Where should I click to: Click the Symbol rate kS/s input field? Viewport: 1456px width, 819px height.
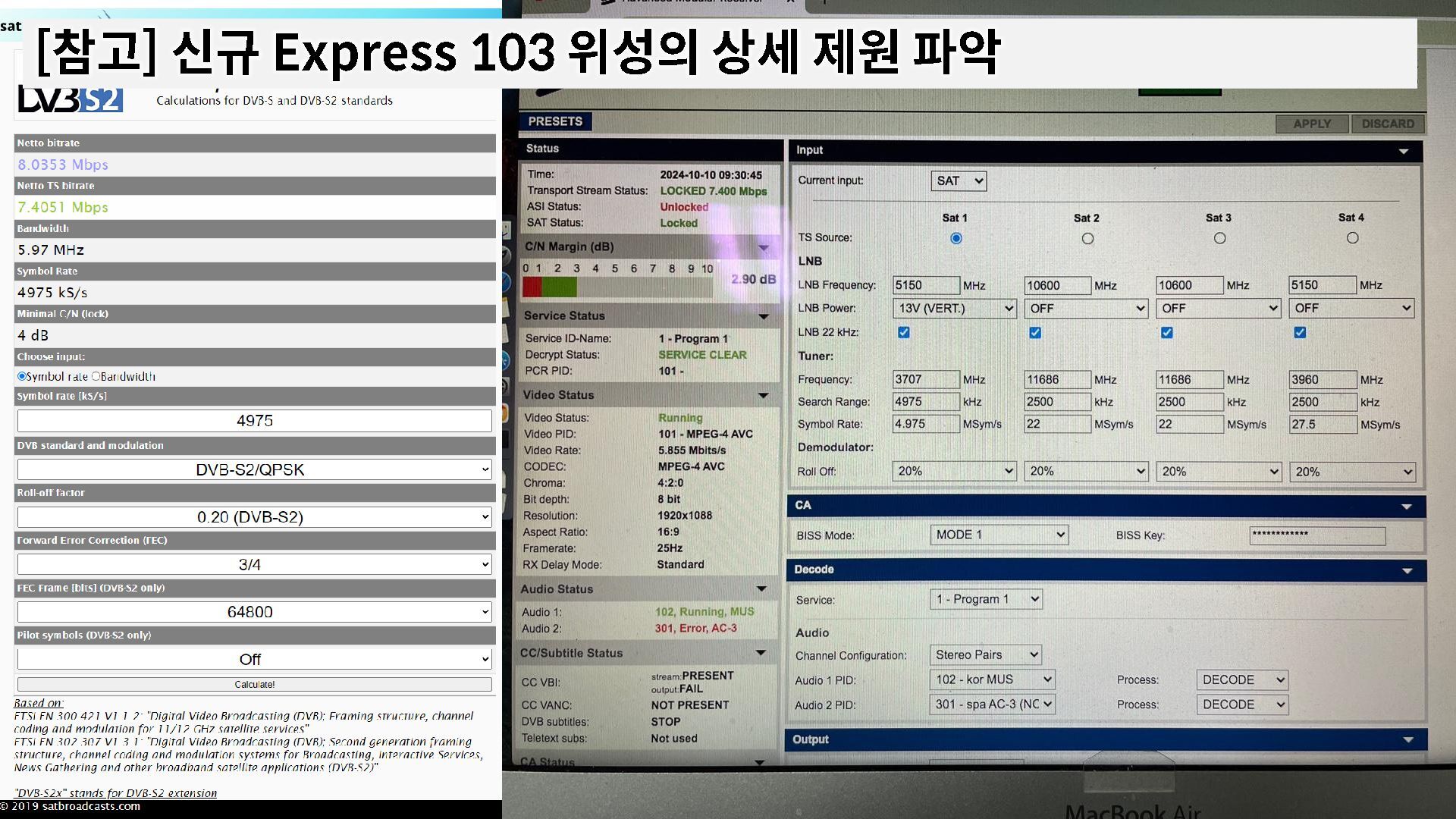[255, 421]
